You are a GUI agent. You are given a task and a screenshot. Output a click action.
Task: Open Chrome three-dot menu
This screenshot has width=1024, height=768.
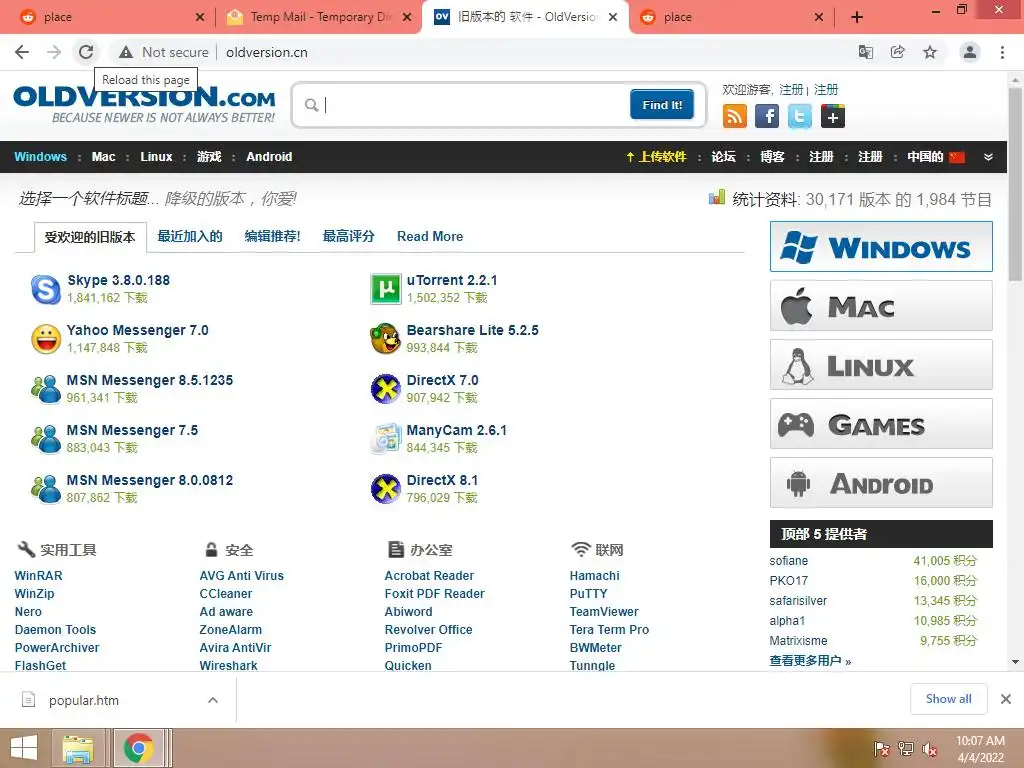pyautogui.click(x=1002, y=52)
